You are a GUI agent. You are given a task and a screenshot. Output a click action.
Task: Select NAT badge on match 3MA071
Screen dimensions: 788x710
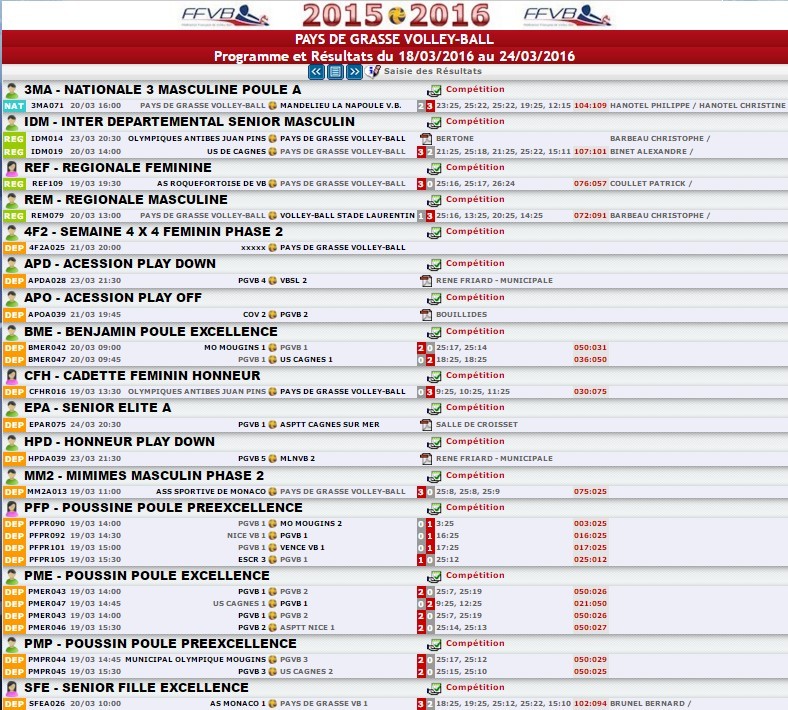(x=14, y=105)
